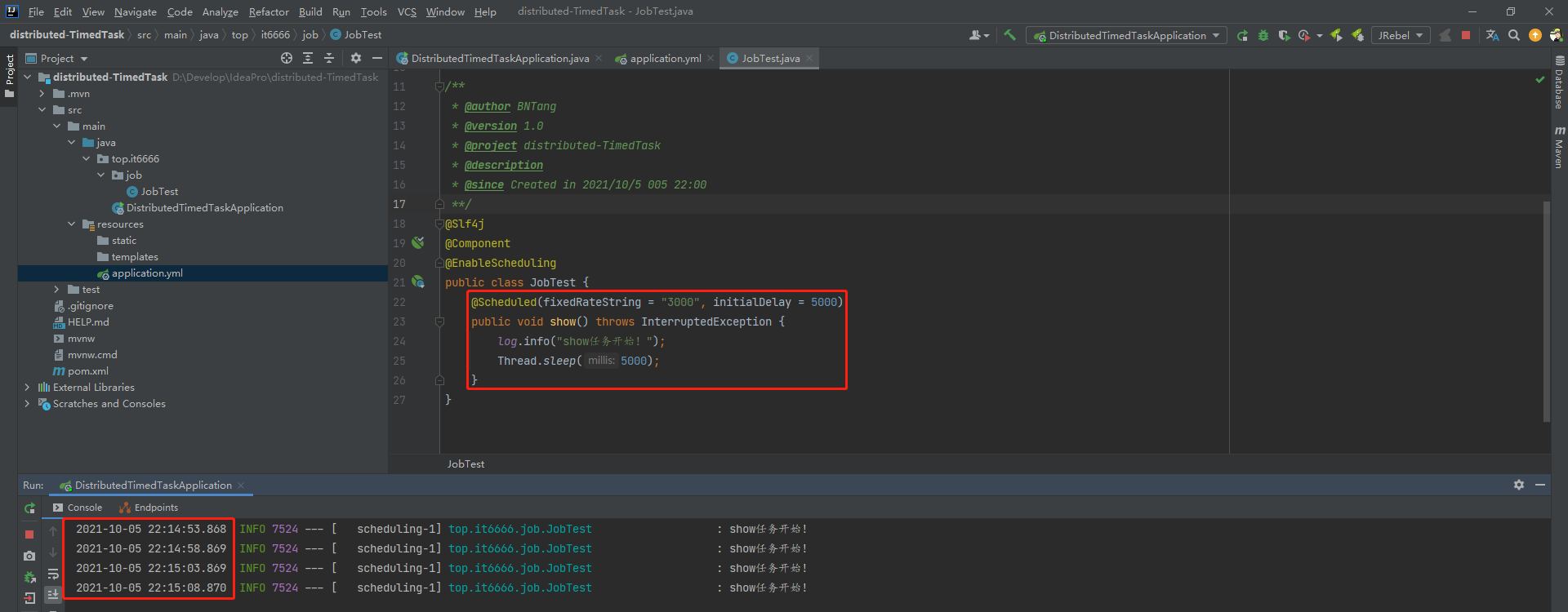The height and width of the screenshot is (612, 1568).
Task: Expand the test folder
Action: (x=57, y=290)
